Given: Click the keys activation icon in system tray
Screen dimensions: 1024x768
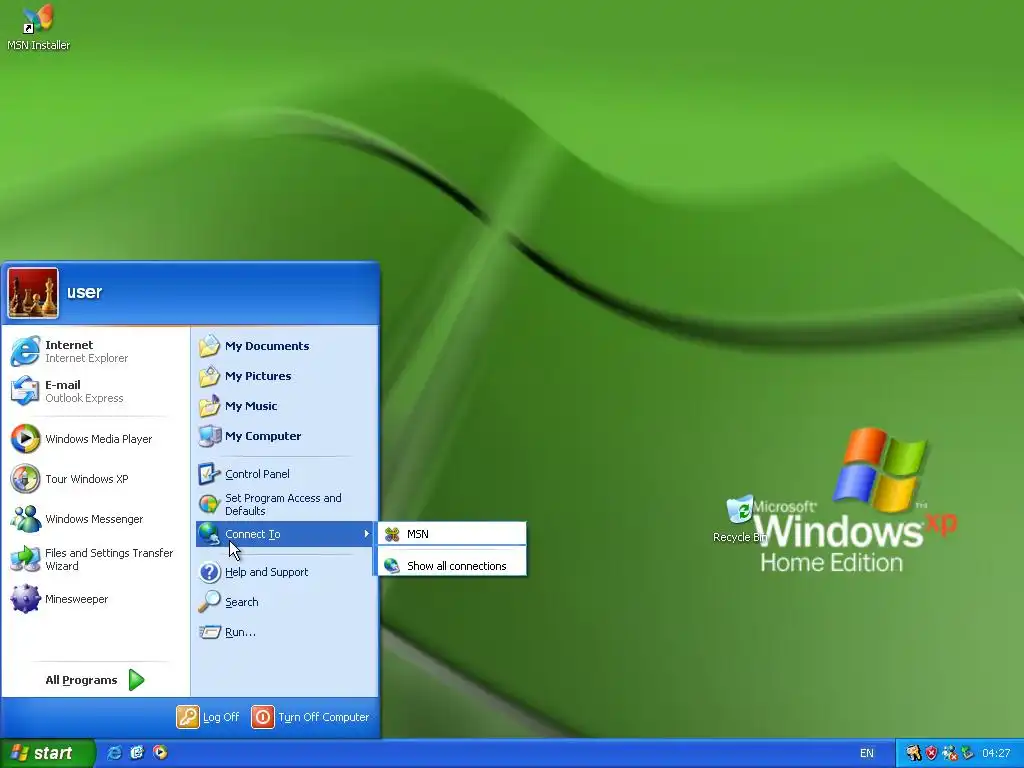Looking at the screenshot, I should pos(913,753).
